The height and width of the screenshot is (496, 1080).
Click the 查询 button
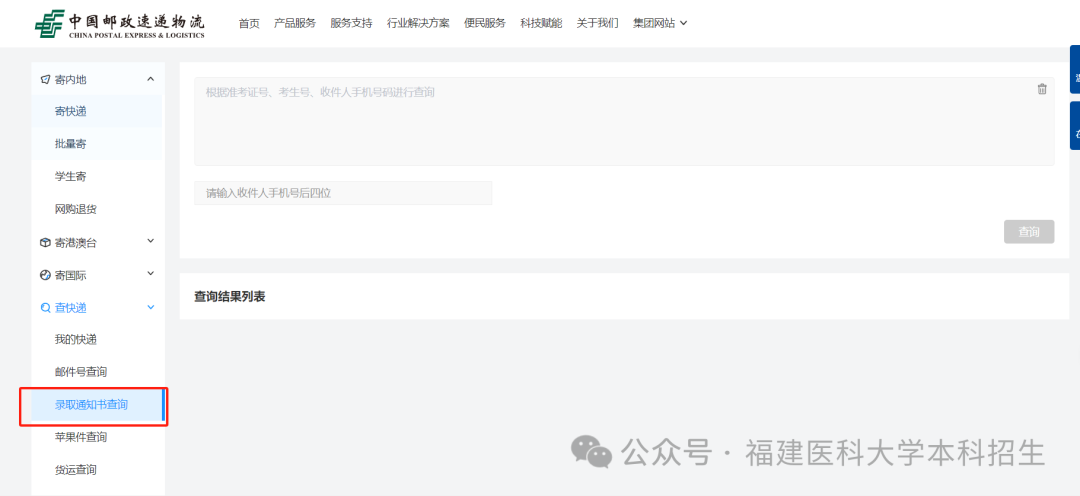1029,232
